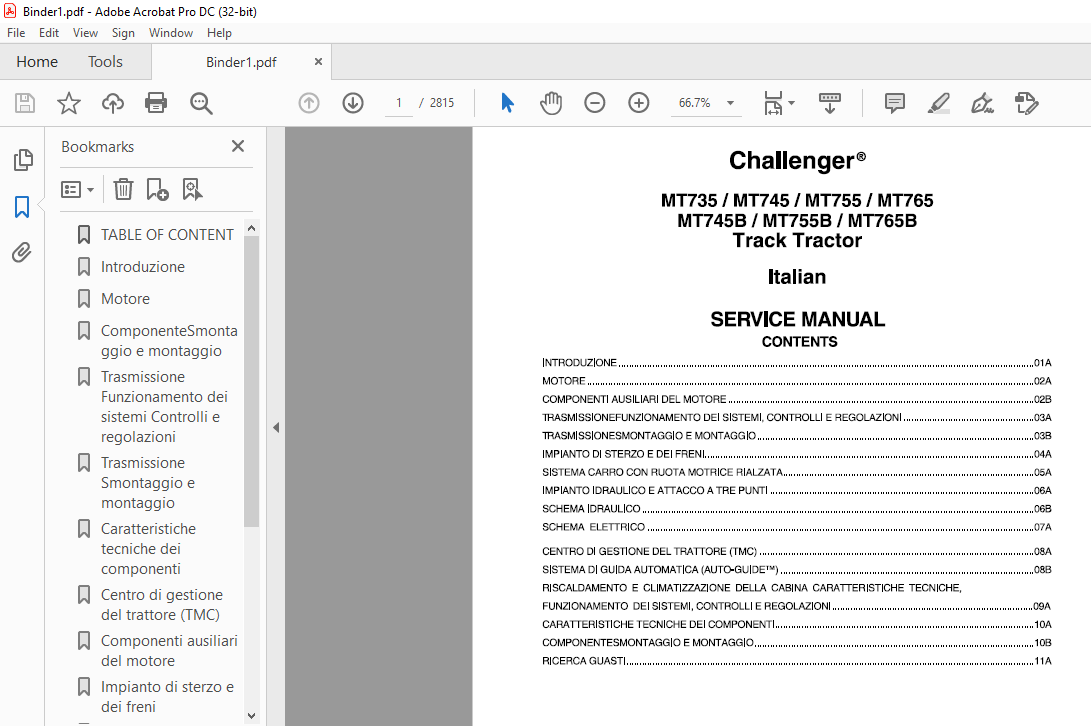Open the Fill & Sign pen icon
1091x726 pixels.
[982, 103]
